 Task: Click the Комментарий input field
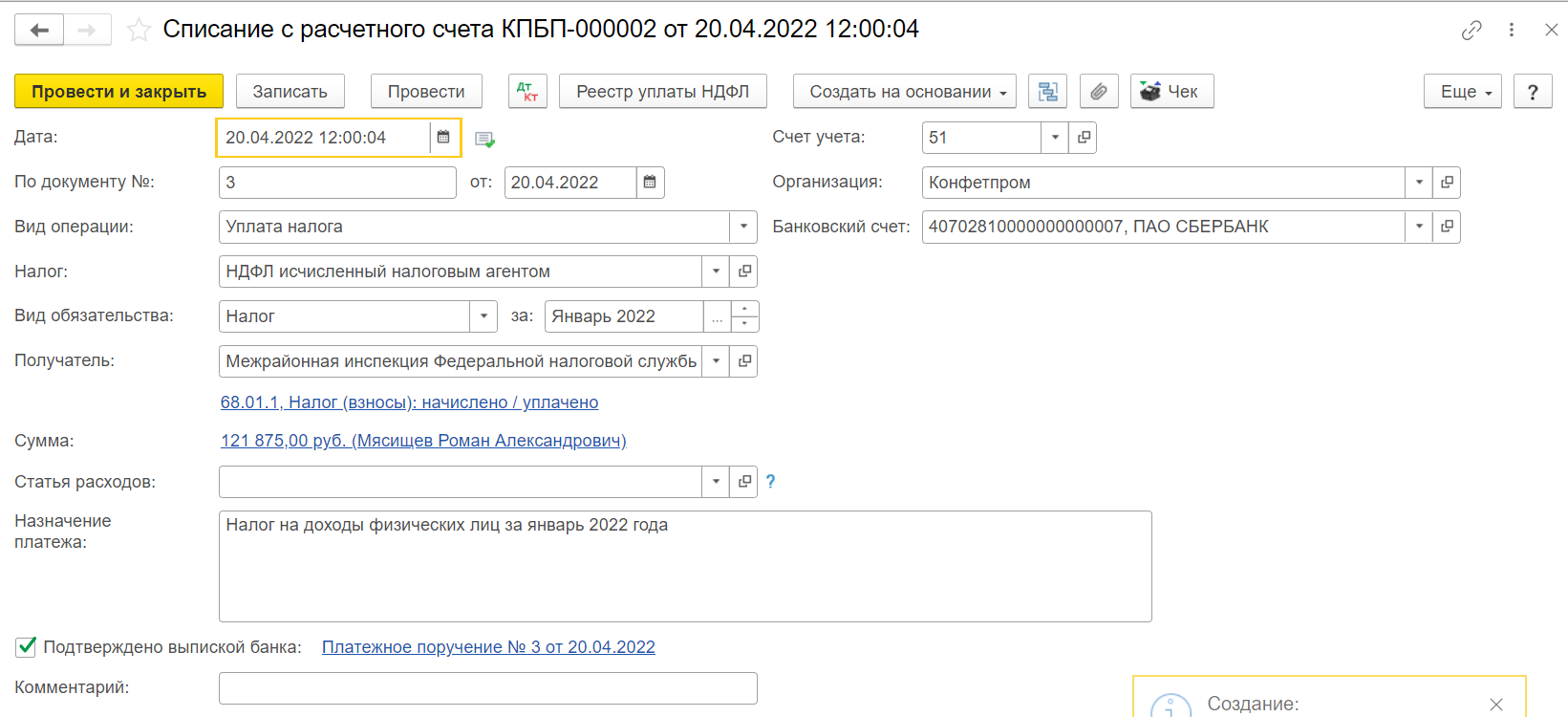pyautogui.click(x=488, y=688)
